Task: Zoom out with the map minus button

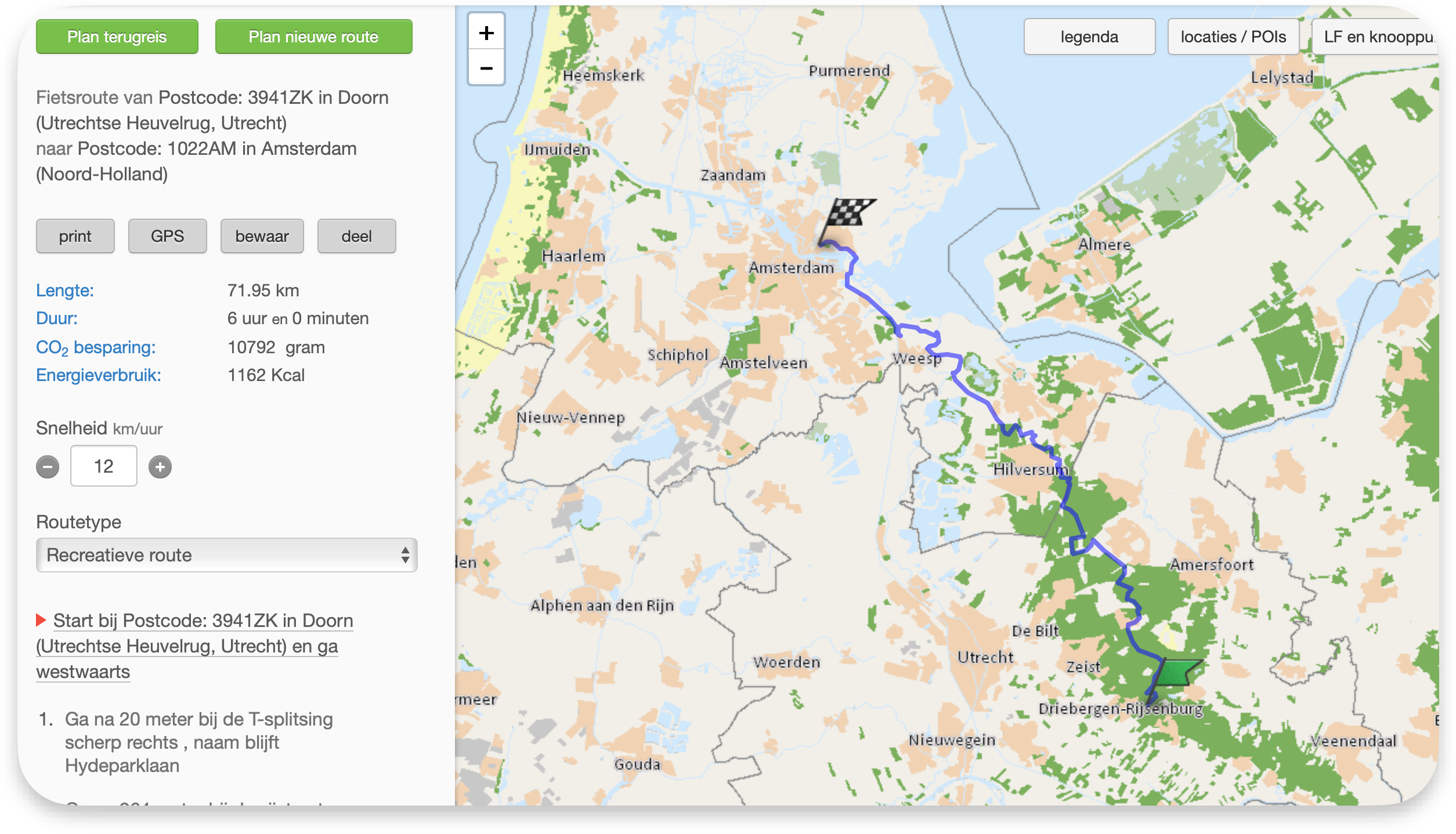Action: [x=486, y=68]
